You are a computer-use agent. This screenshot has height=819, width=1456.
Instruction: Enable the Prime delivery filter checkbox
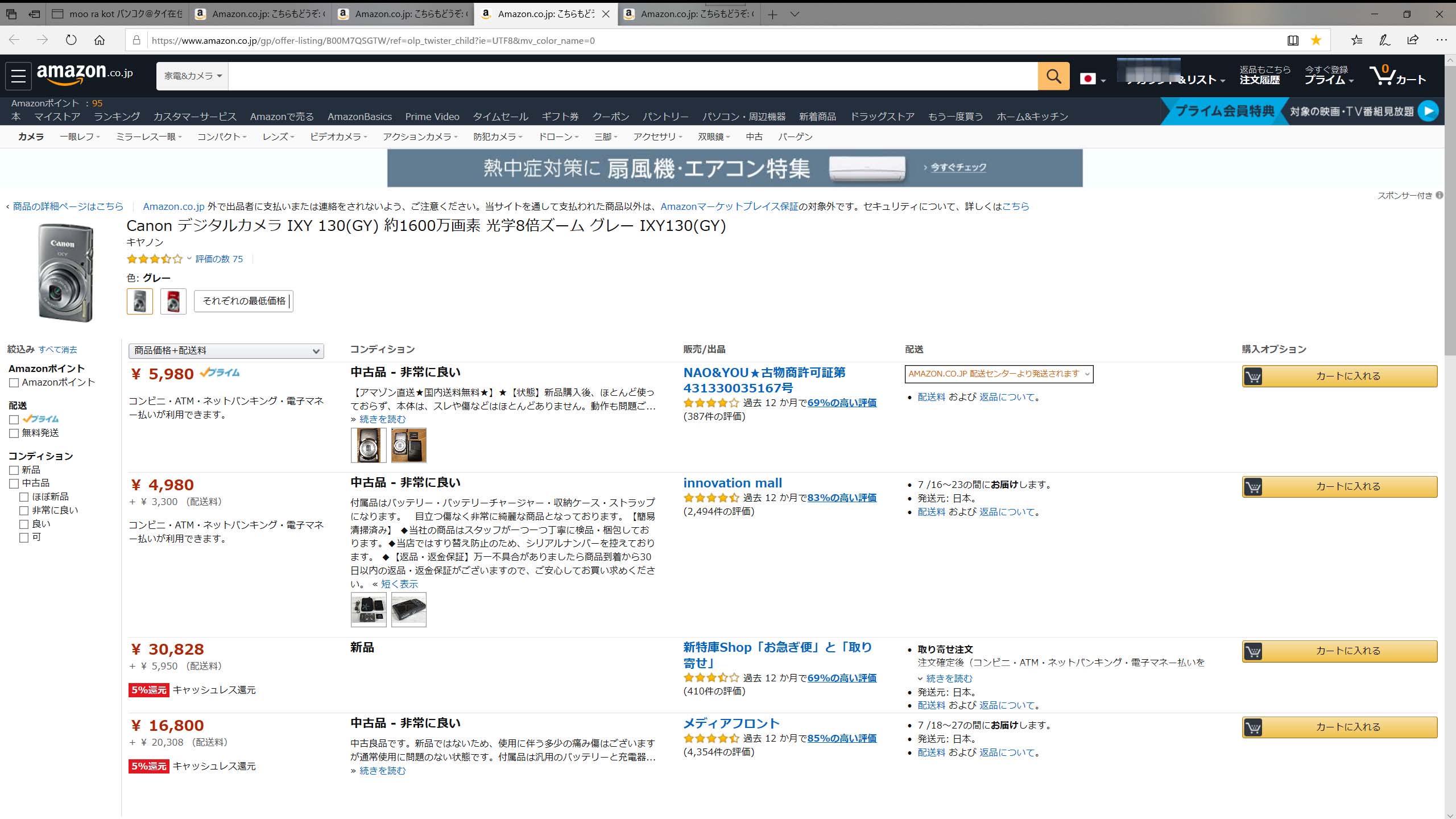click(14, 419)
